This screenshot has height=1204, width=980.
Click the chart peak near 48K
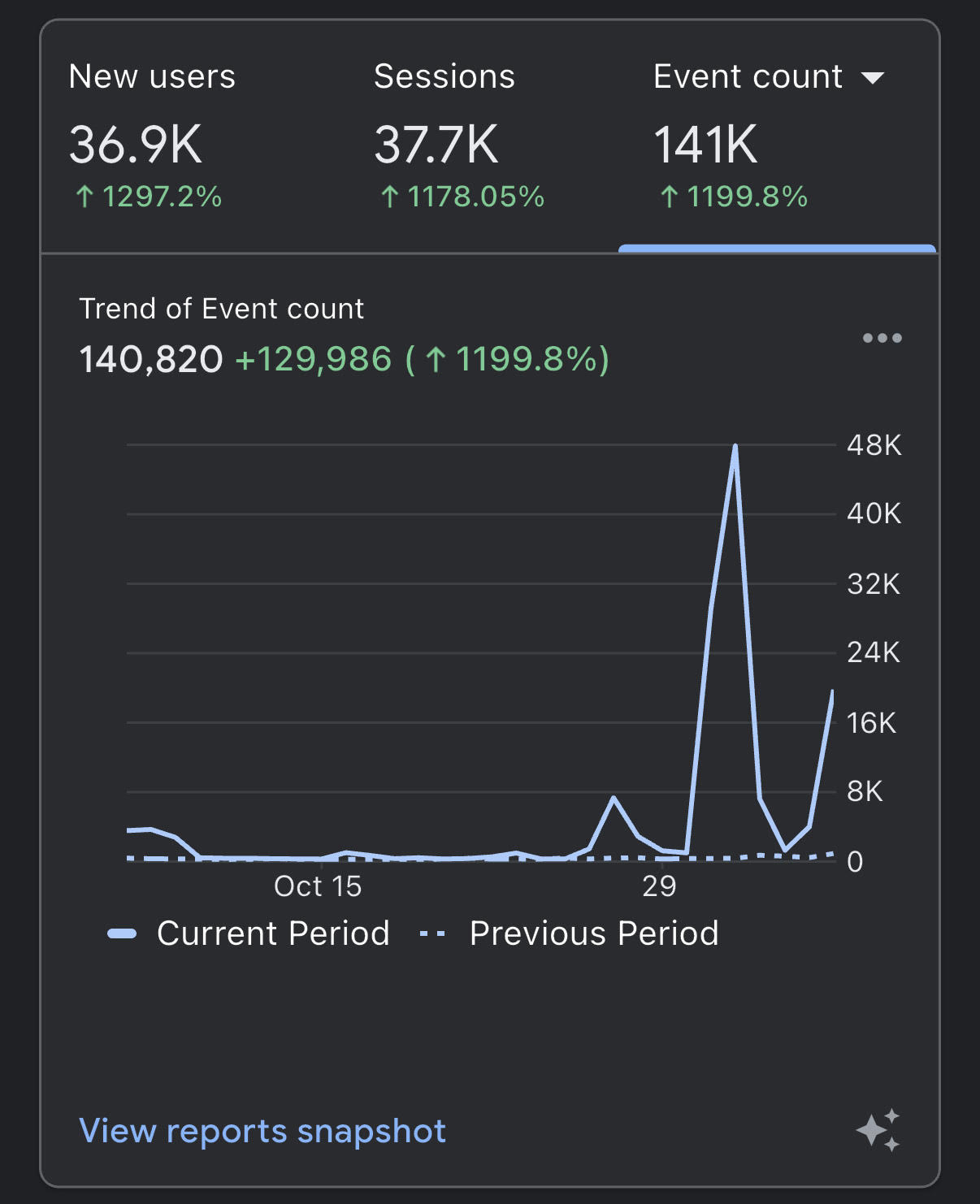[x=735, y=445]
